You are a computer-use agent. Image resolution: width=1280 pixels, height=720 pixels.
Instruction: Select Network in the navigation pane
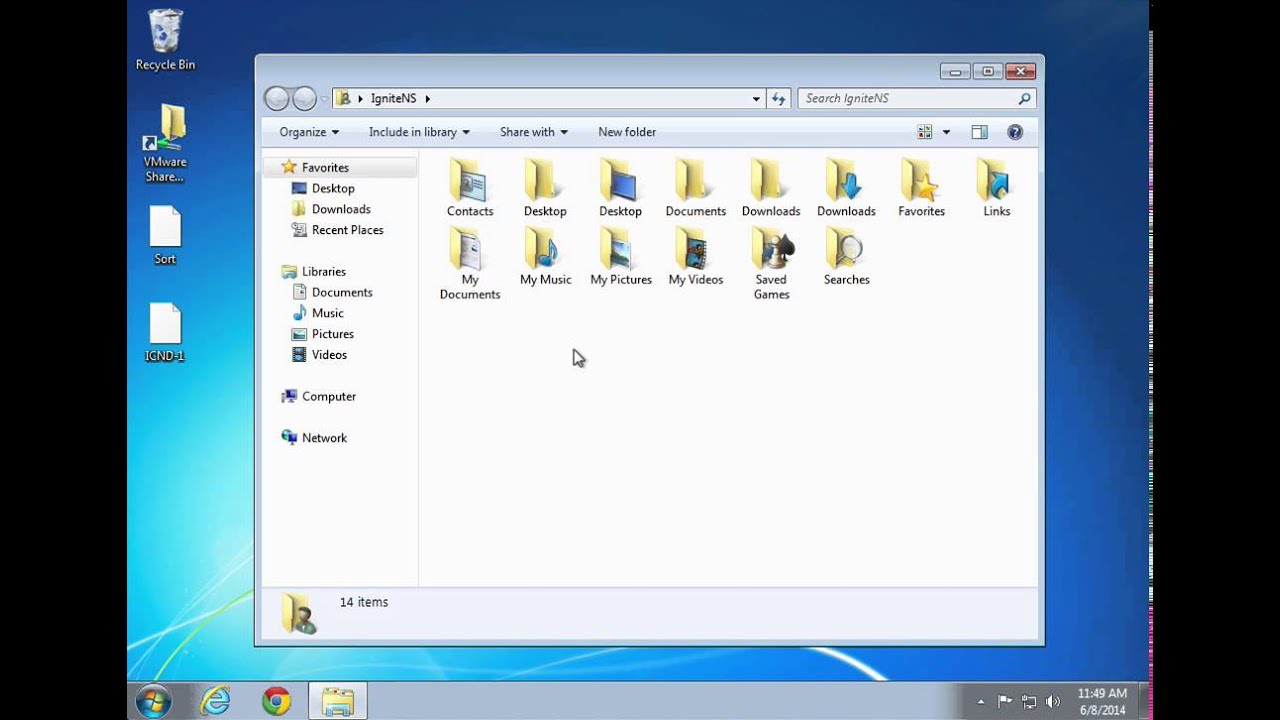(x=324, y=438)
